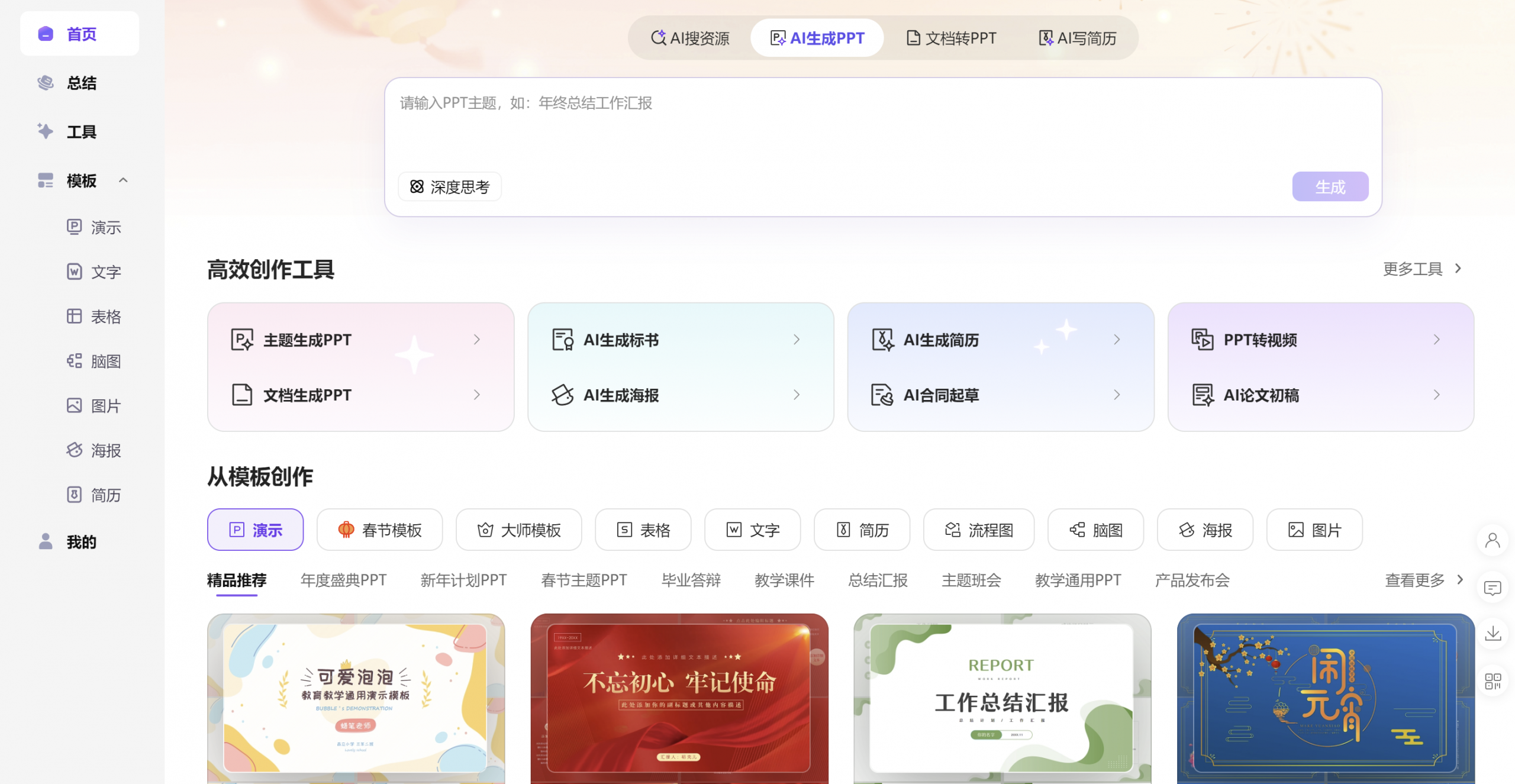Select the 大师模板 category chip
This screenshot has width=1515, height=784.
(518, 530)
